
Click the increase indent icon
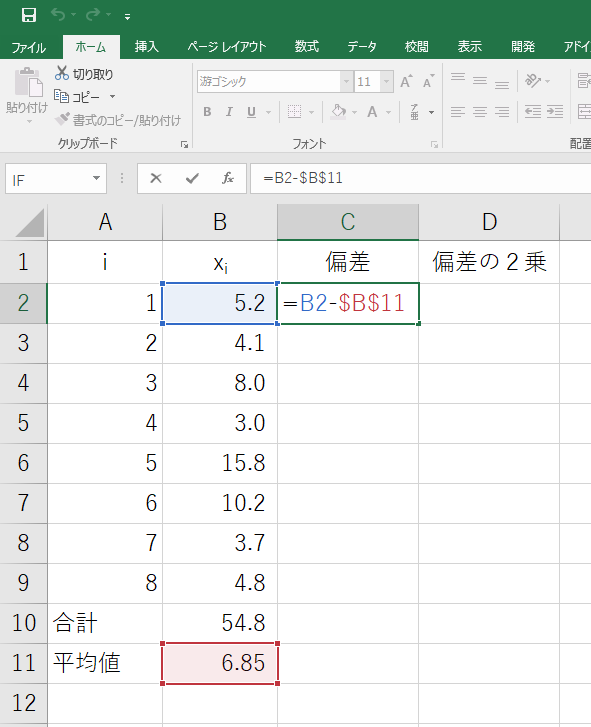[x=555, y=112]
